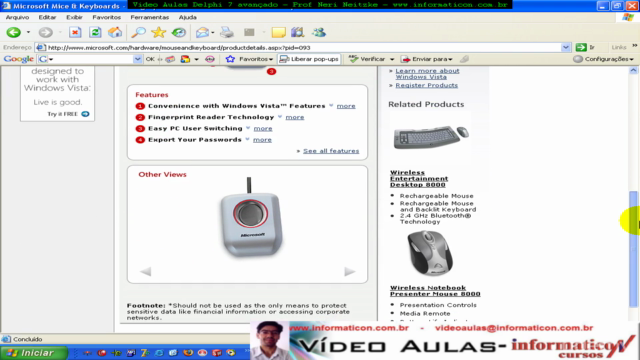Open the Messenger people icon
Viewport: 640px width, 360px height.
click(319, 32)
